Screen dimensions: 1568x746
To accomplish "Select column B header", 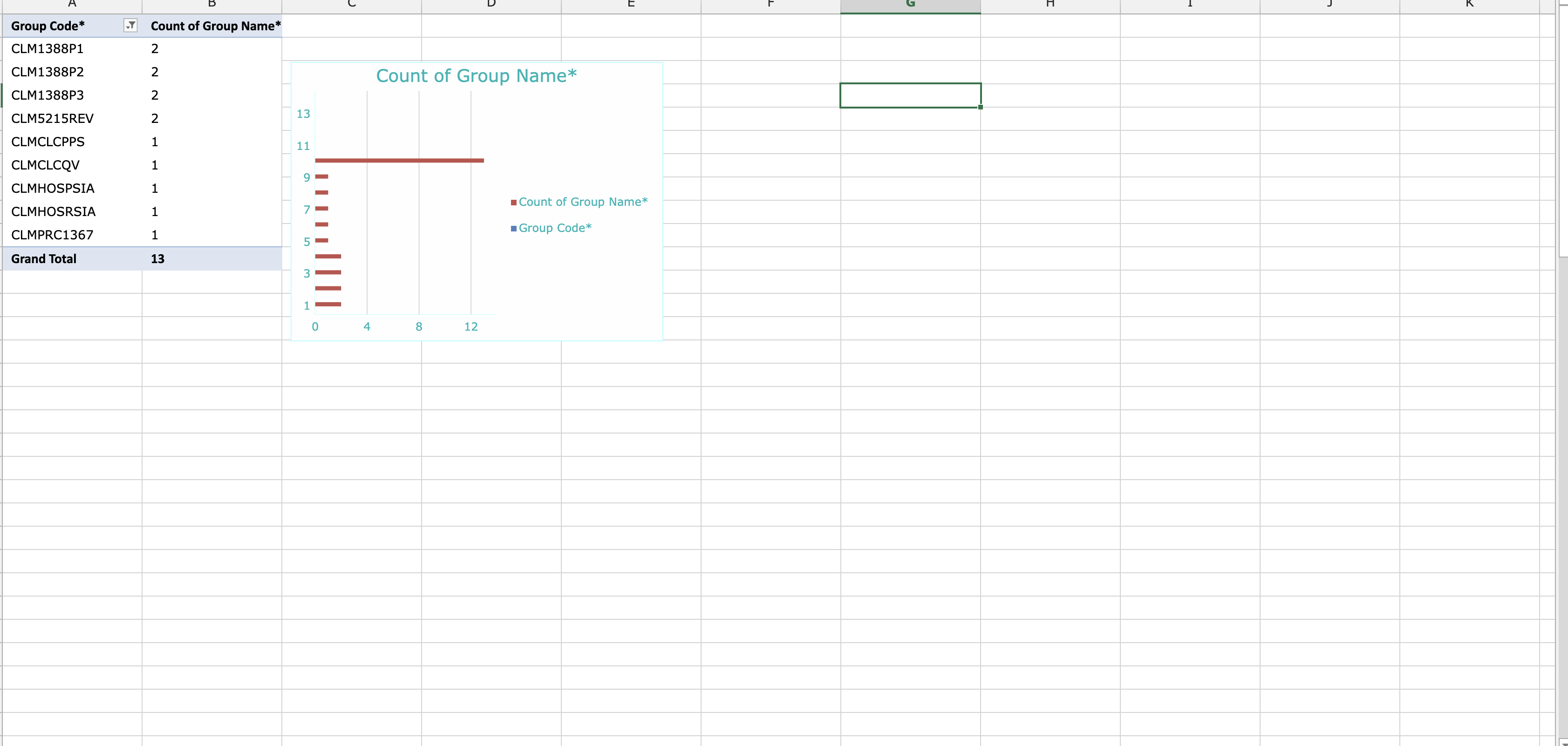I will click(212, 5).
